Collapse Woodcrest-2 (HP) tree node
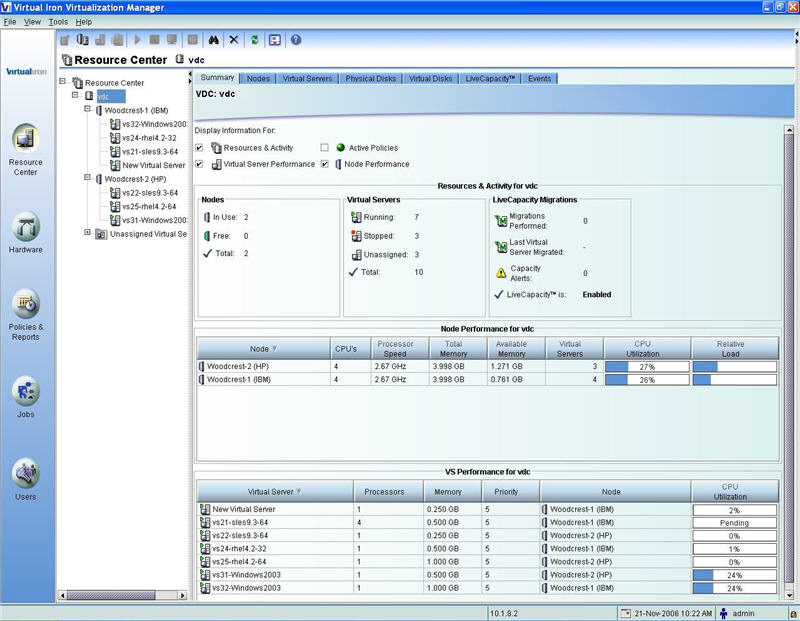Image resolution: width=800 pixels, height=621 pixels. [x=87, y=178]
